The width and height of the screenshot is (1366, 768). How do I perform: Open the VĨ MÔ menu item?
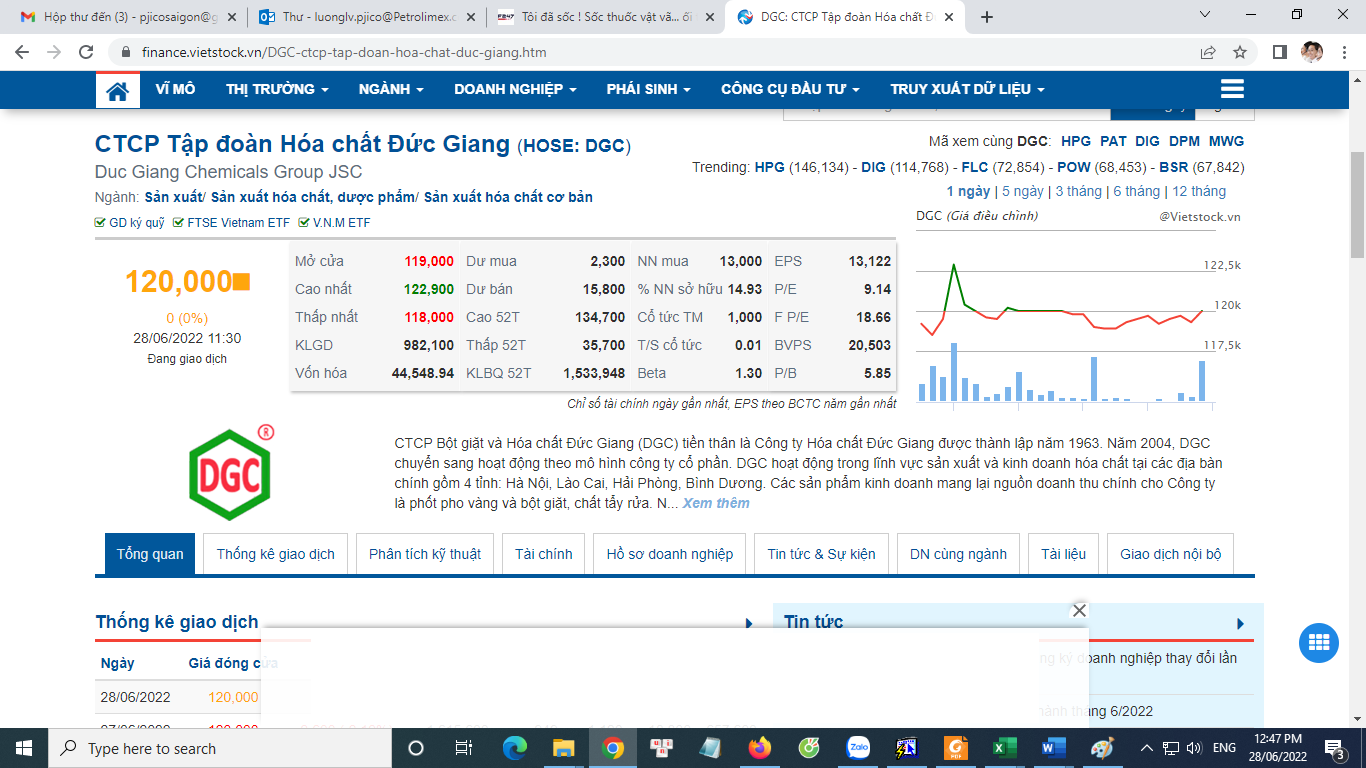click(175, 89)
